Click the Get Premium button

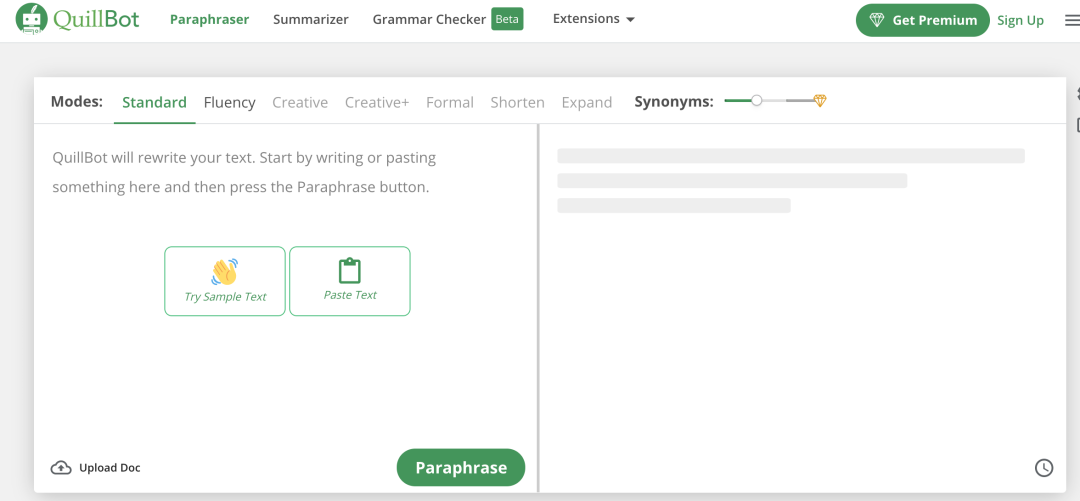point(922,20)
